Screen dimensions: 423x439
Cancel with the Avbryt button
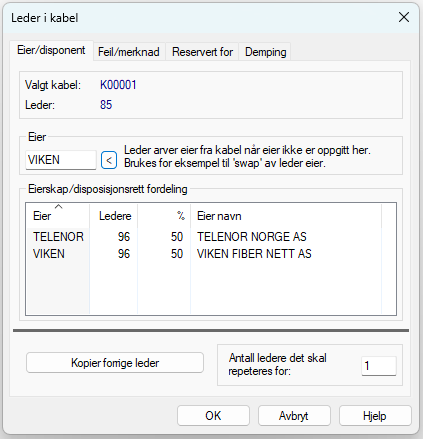(x=294, y=416)
